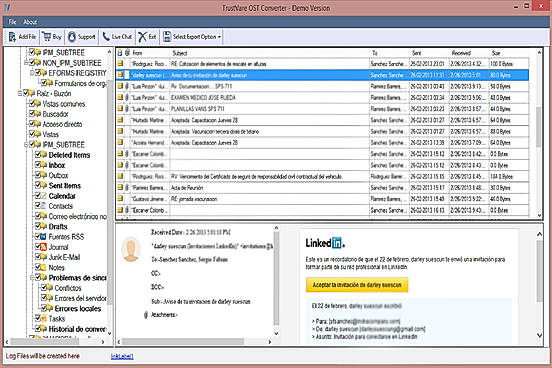This screenshot has height=368, width=552.
Task: Click the Junk E-Mail folder icon
Action: pyautogui.click(x=44, y=257)
